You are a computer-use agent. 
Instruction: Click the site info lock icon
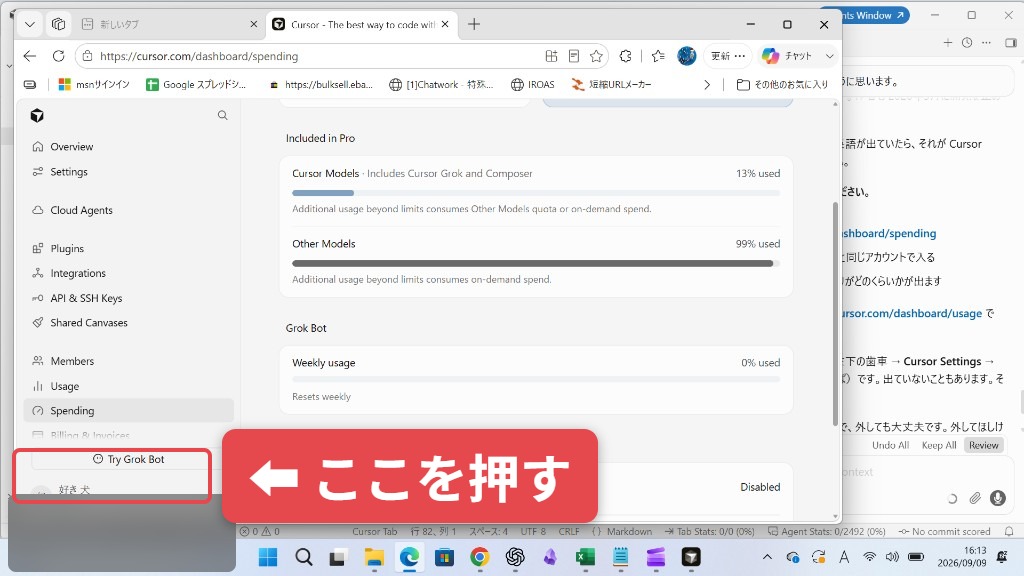(x=88, y=56)
